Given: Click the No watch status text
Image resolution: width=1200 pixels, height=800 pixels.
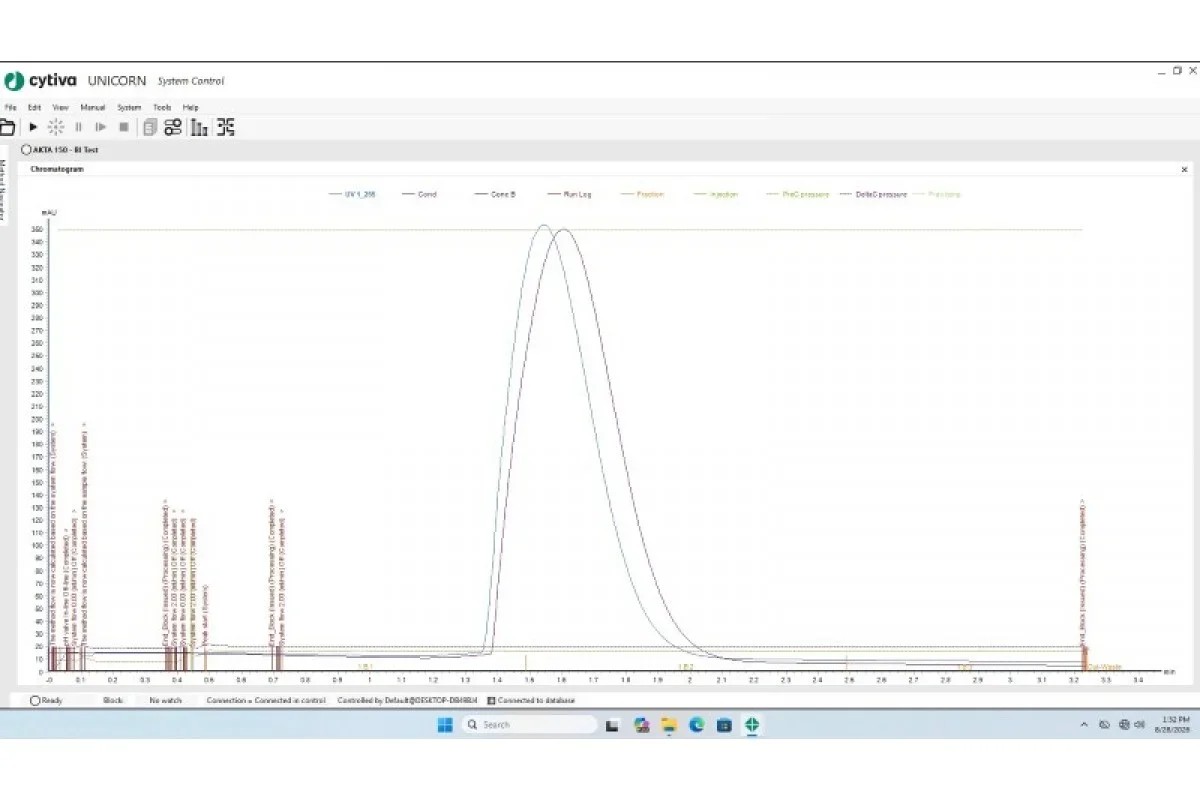Looking at the screenshot, I should [x=165, y=700].
